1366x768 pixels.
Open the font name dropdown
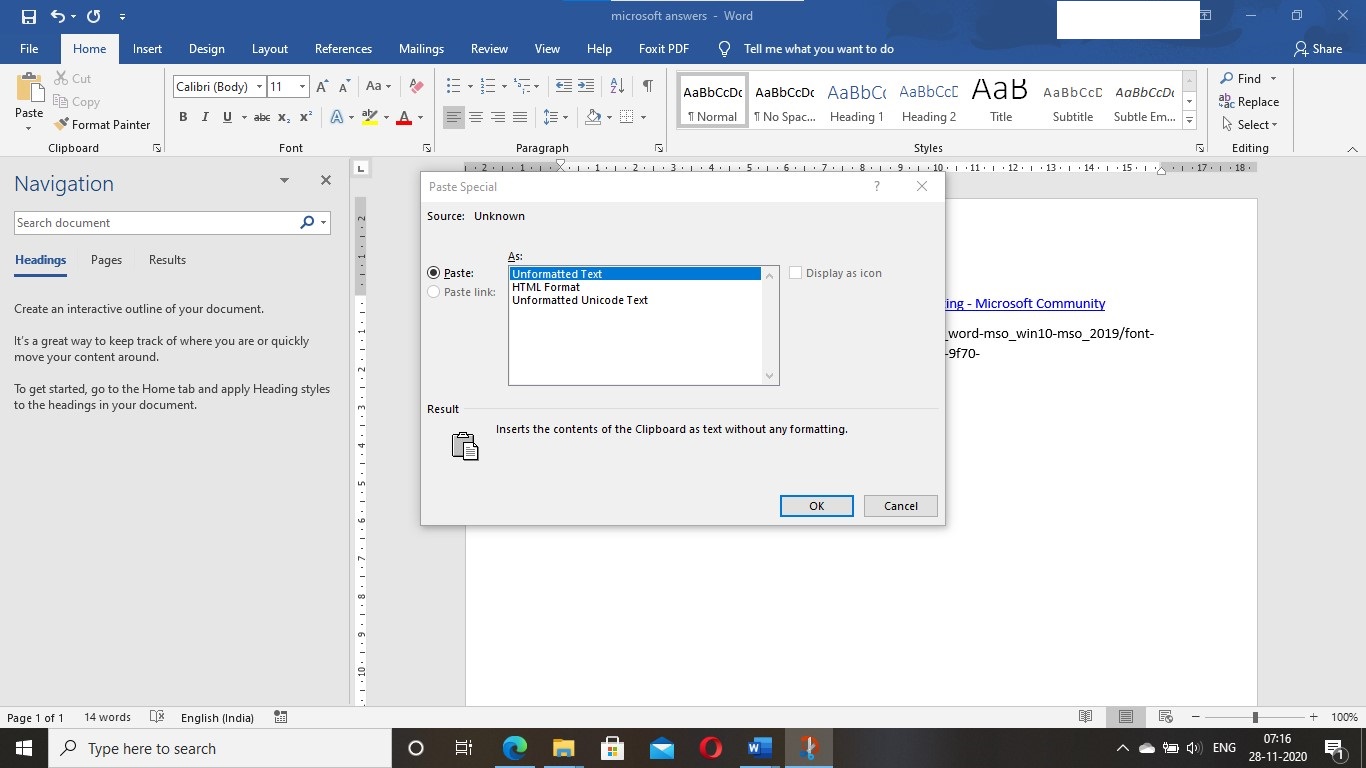[x=259, y=87]
